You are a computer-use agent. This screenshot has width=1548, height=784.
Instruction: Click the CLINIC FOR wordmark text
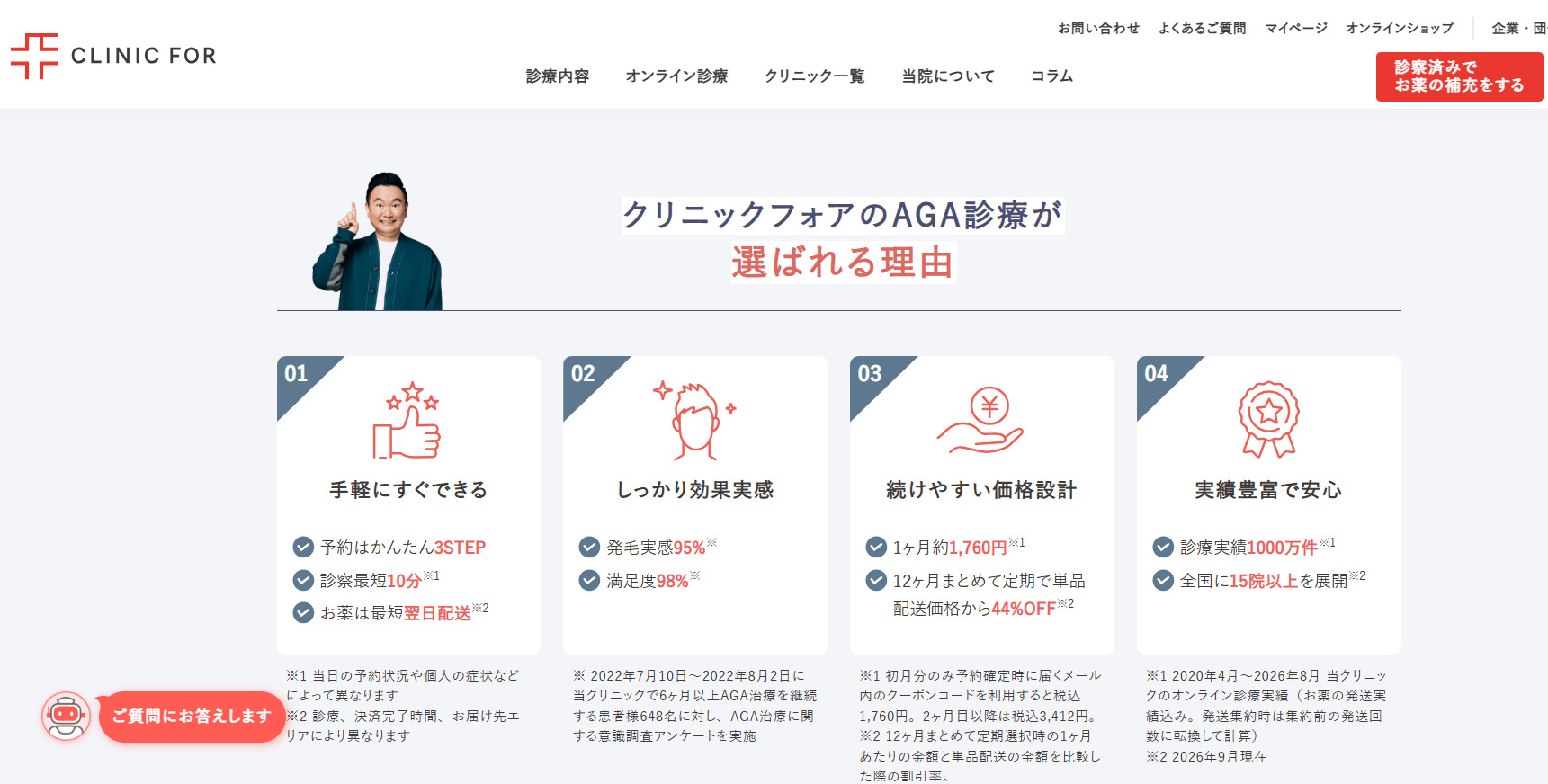[x=144, y=56]
